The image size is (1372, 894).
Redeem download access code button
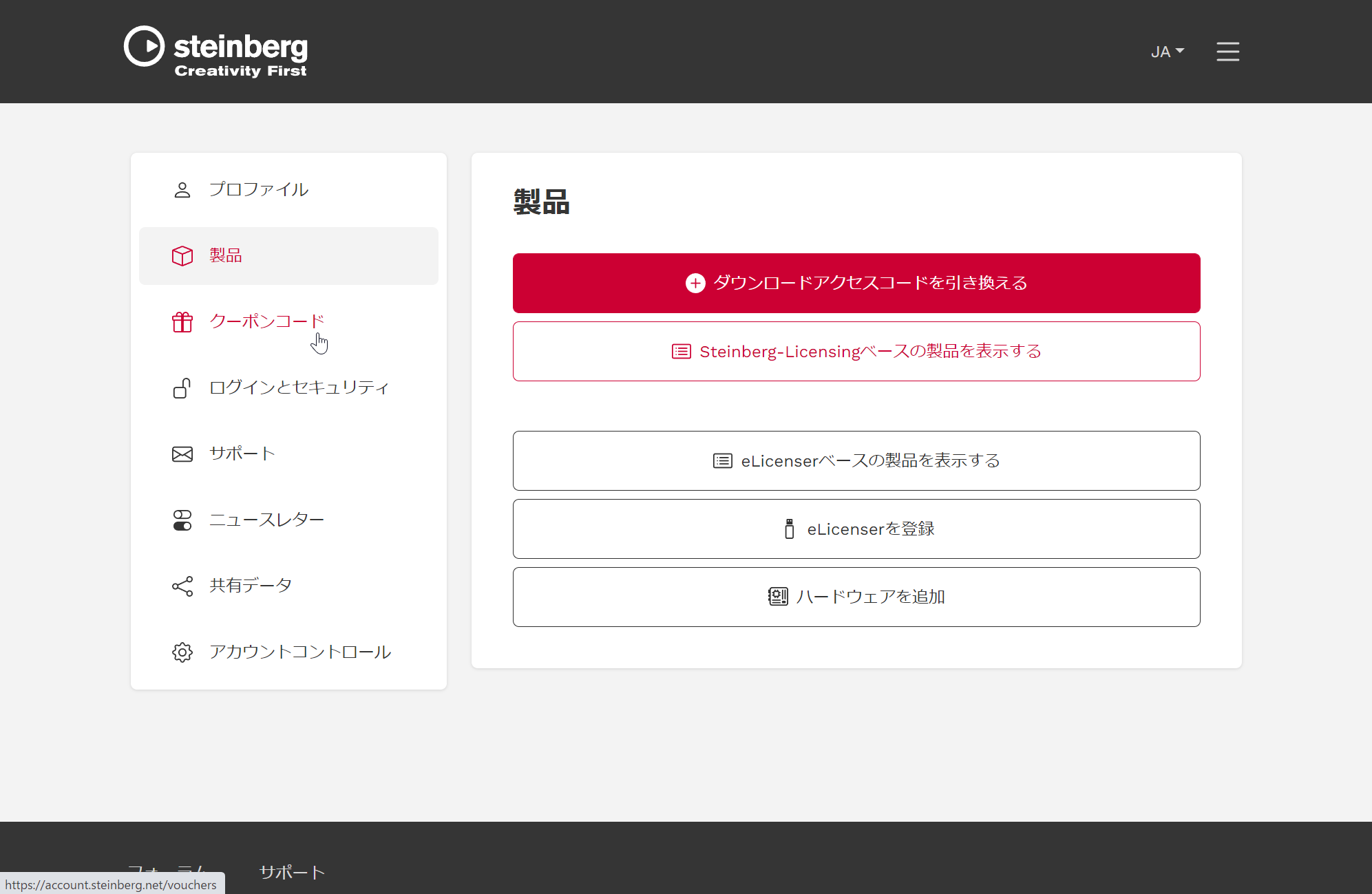coord(856,283)
